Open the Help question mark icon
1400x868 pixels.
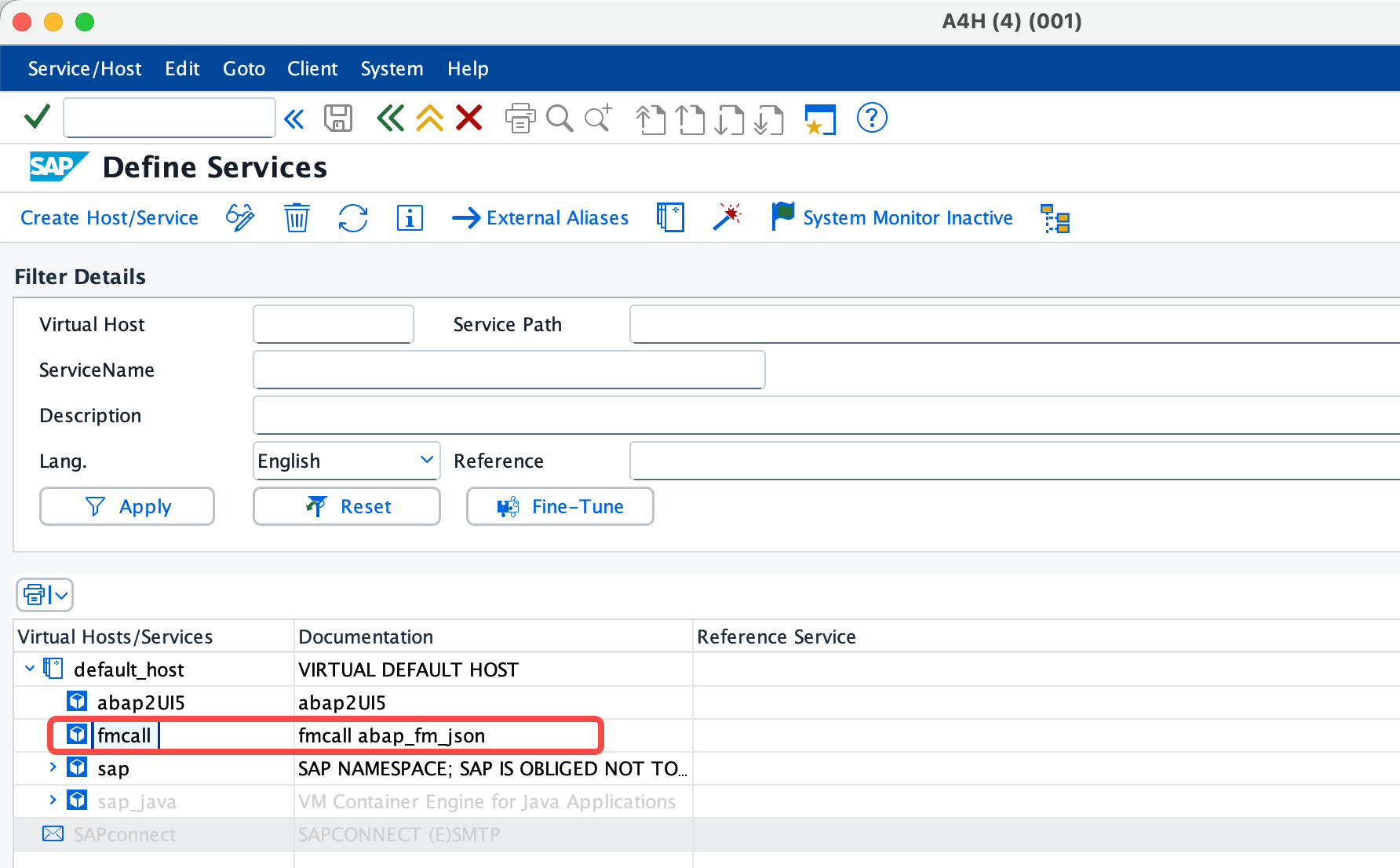872,118
